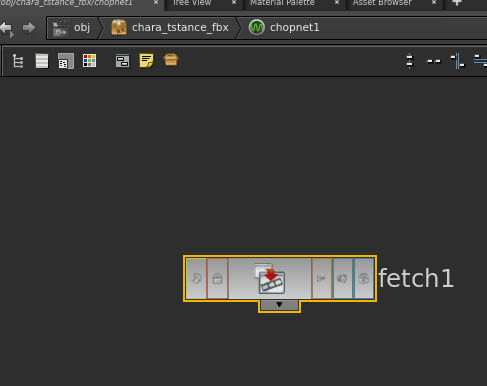Create a network box
Image resolution: width=487 pixels, height=386 pixels.
coord(122,61)
